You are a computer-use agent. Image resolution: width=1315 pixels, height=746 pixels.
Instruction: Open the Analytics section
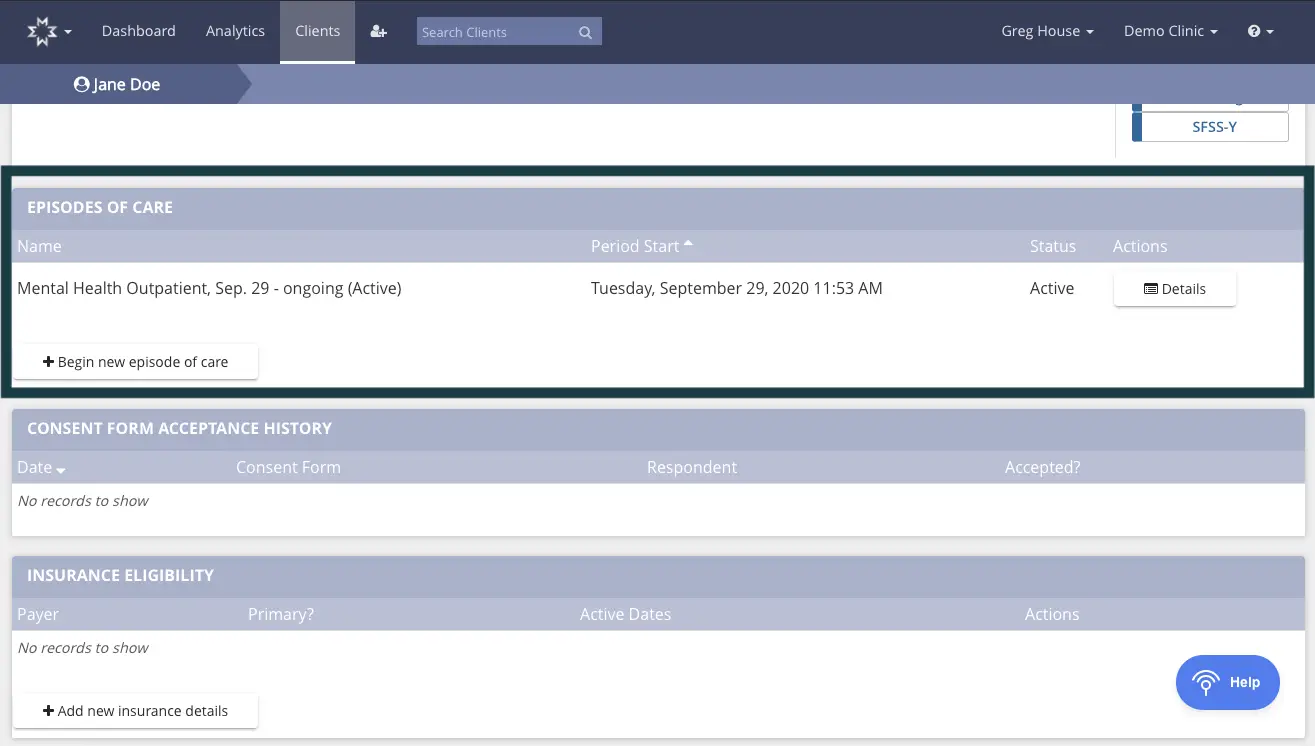coord(235,31)
